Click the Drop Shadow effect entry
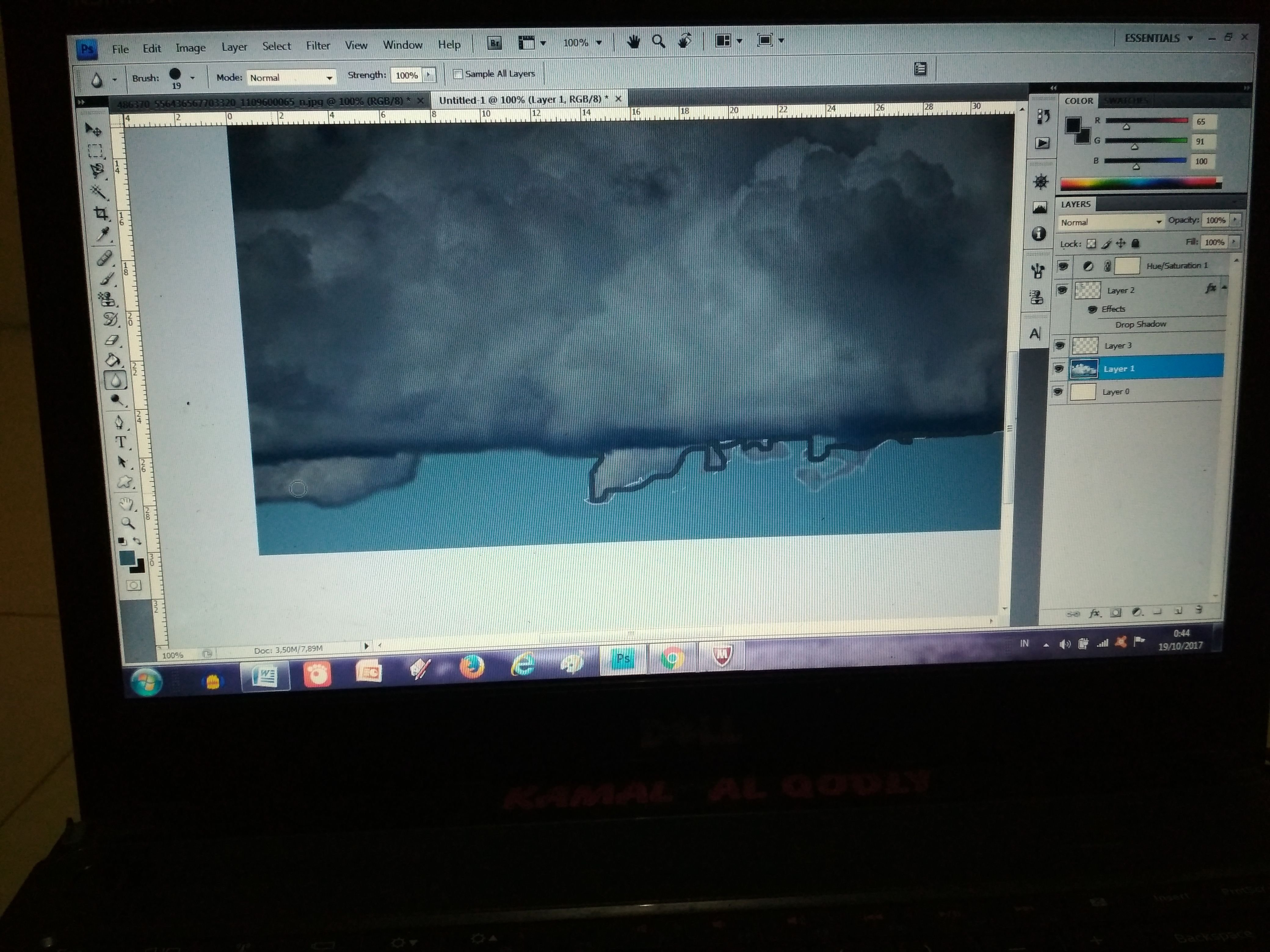The width and height of the screenshot is (1270, 952). (1140, 324)
